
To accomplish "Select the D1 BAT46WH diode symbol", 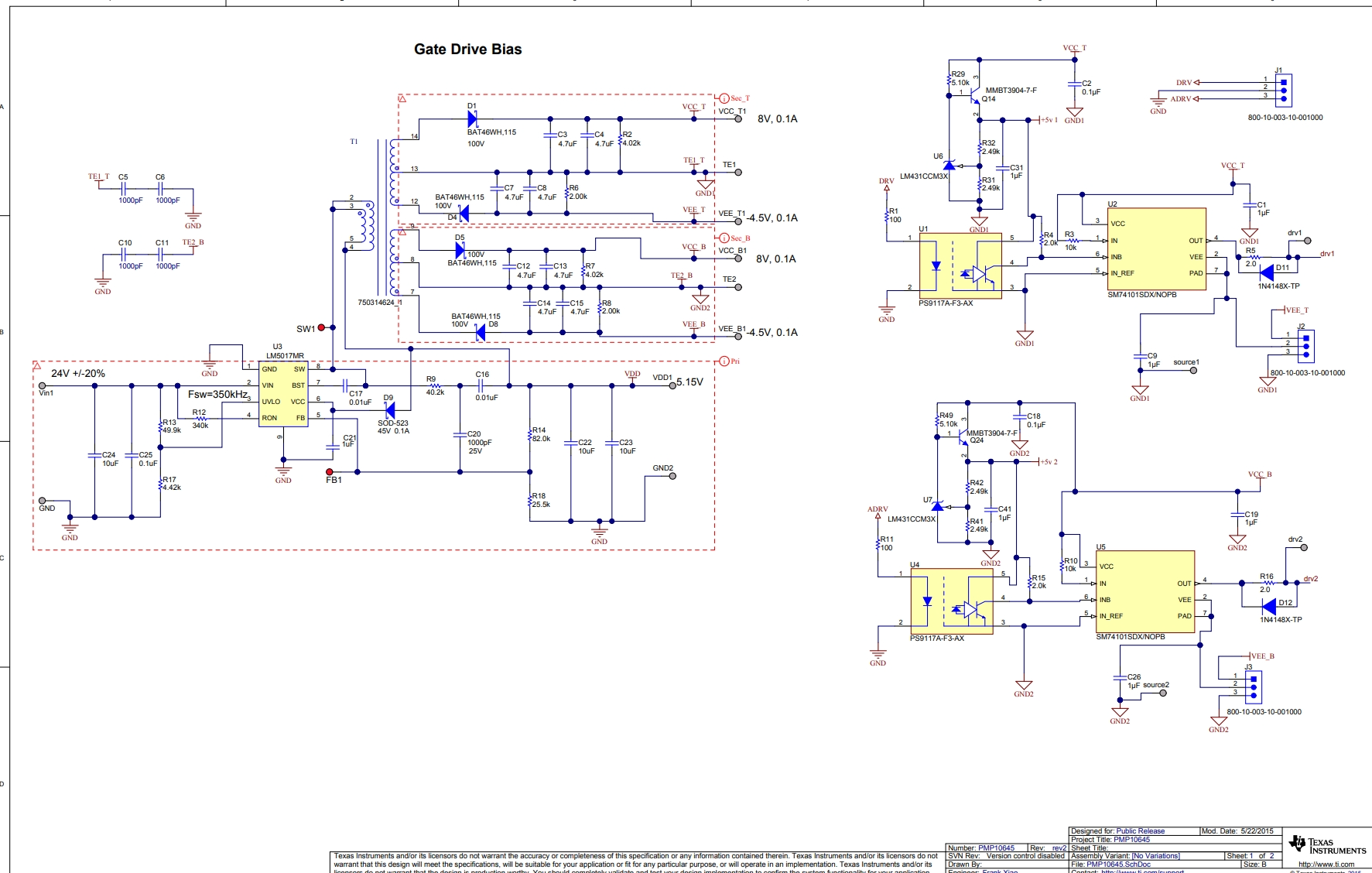I will pos(473,119).
